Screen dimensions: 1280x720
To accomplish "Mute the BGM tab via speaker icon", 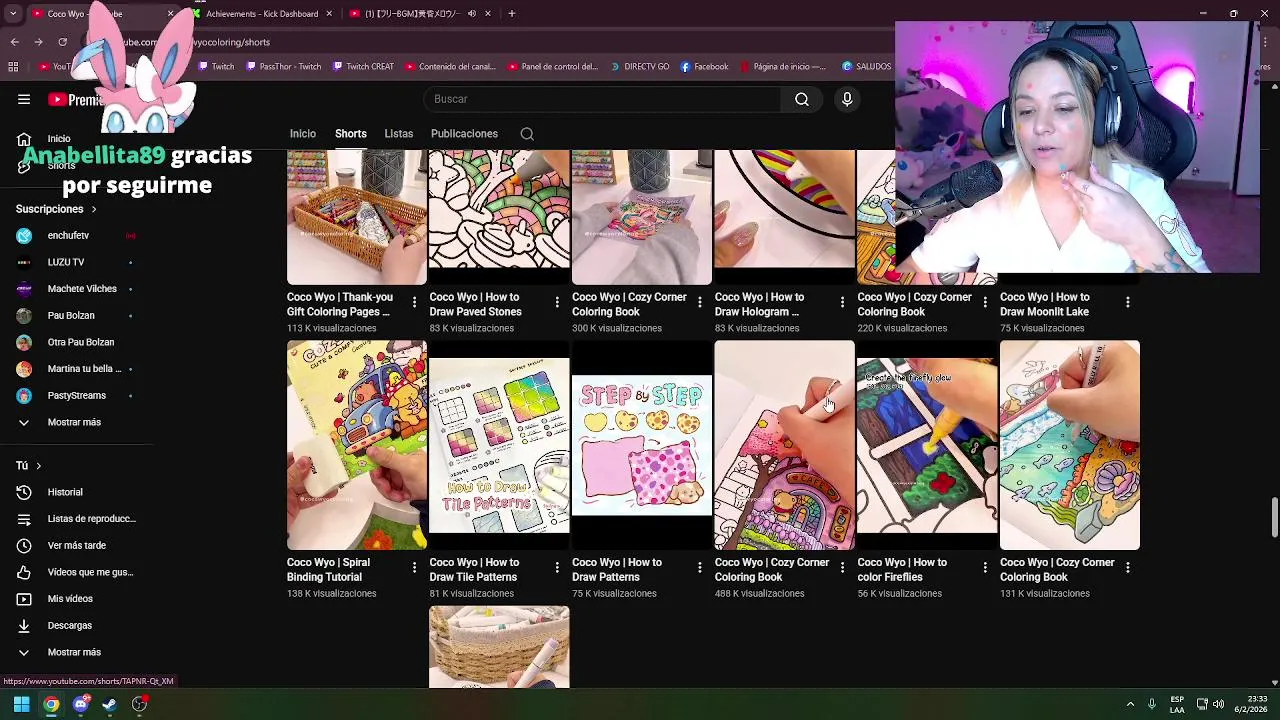I will [x=472, y=14].
